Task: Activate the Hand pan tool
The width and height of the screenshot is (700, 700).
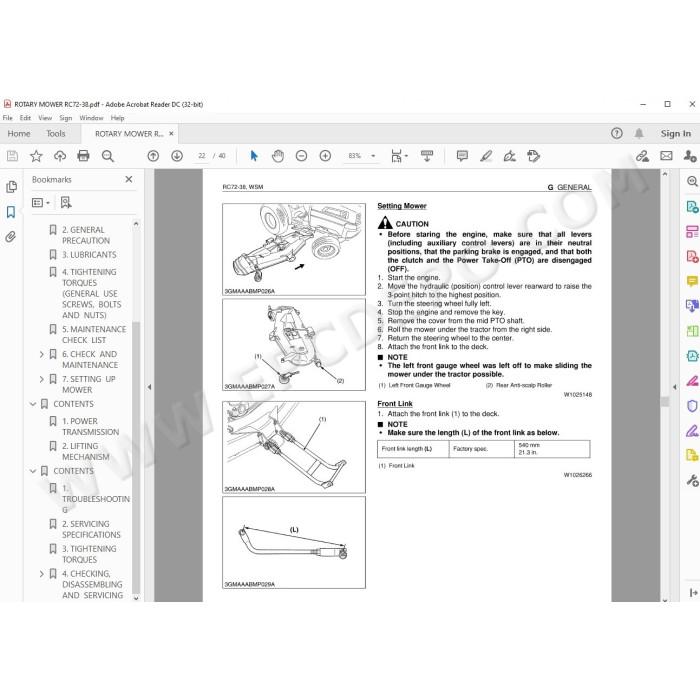Action: (x=278, y=156)
